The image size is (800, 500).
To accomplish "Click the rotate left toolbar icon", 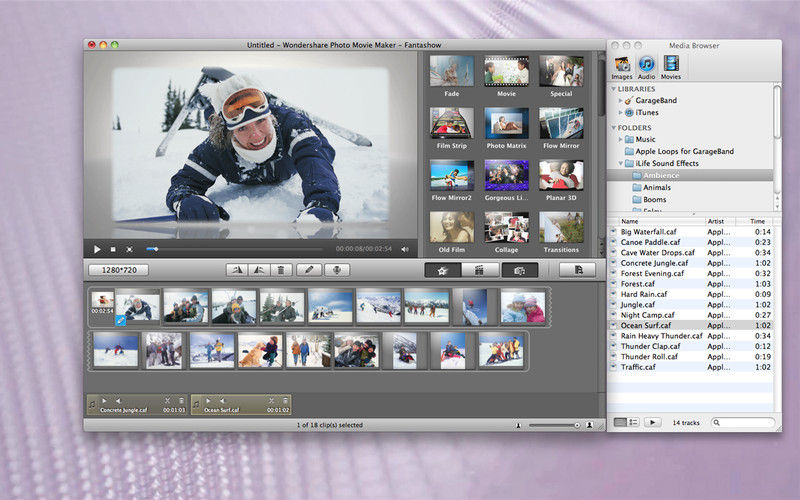I will coord(237,270).
